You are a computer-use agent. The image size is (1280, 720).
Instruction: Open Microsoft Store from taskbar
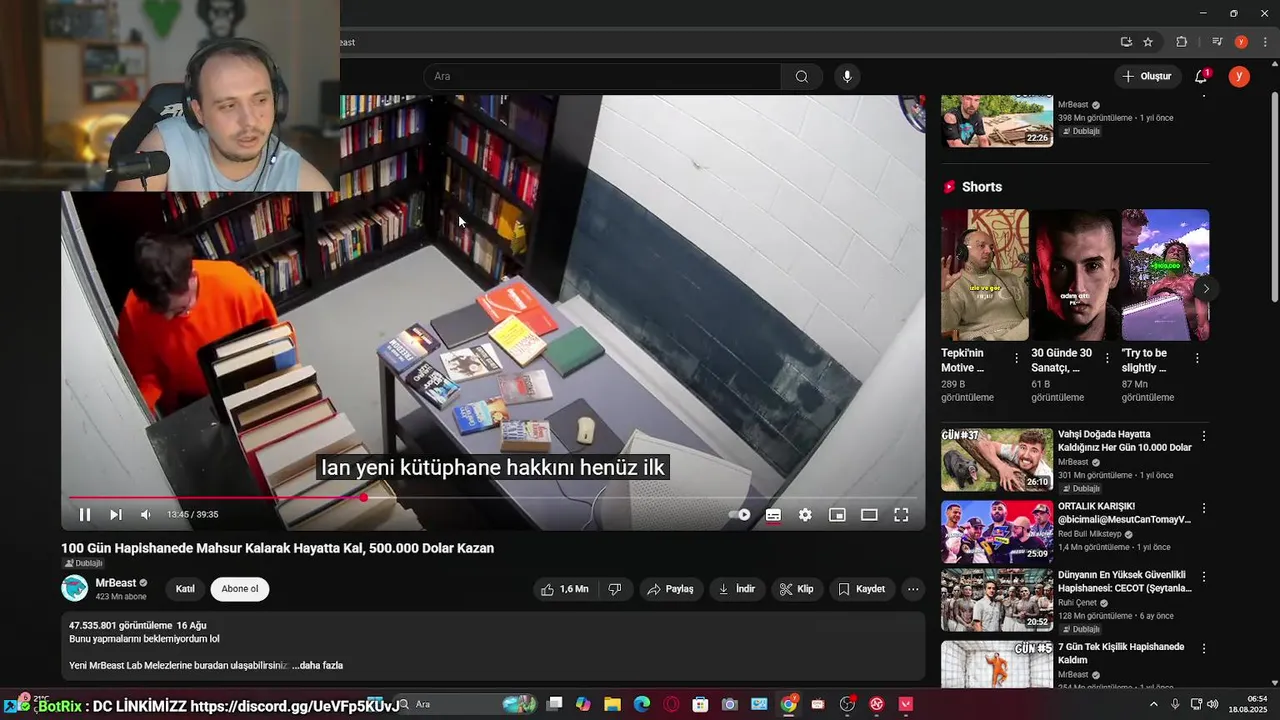[700, 704]
